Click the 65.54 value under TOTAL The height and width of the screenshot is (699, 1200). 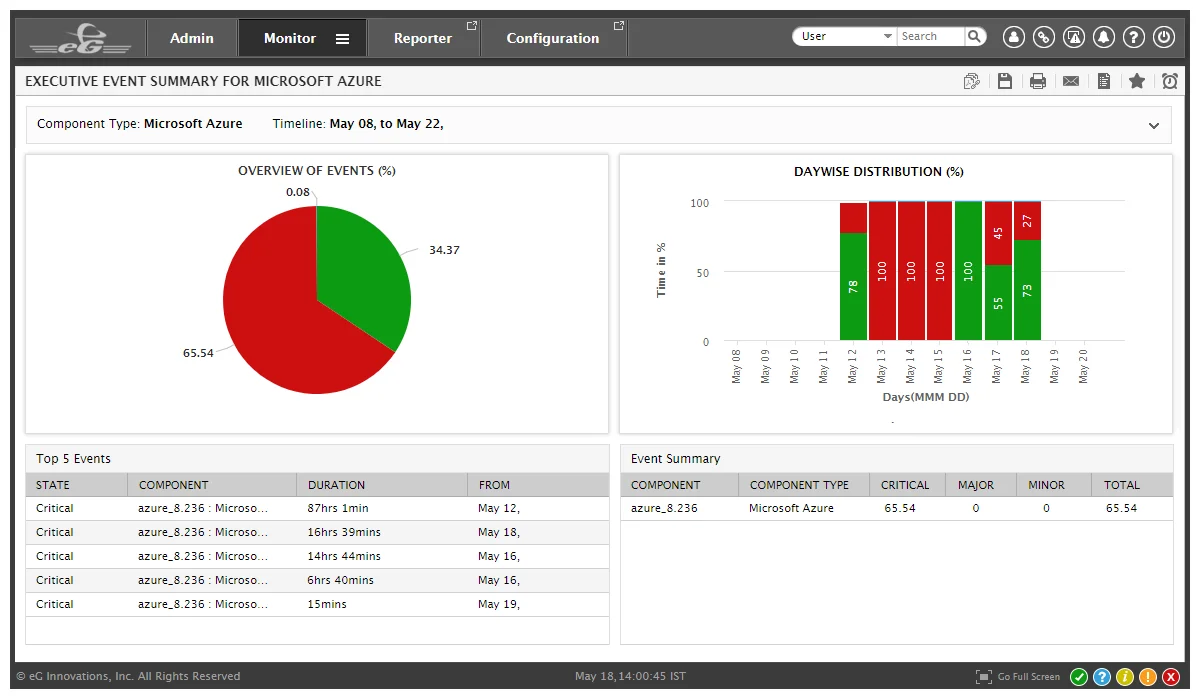point(1121,508)
